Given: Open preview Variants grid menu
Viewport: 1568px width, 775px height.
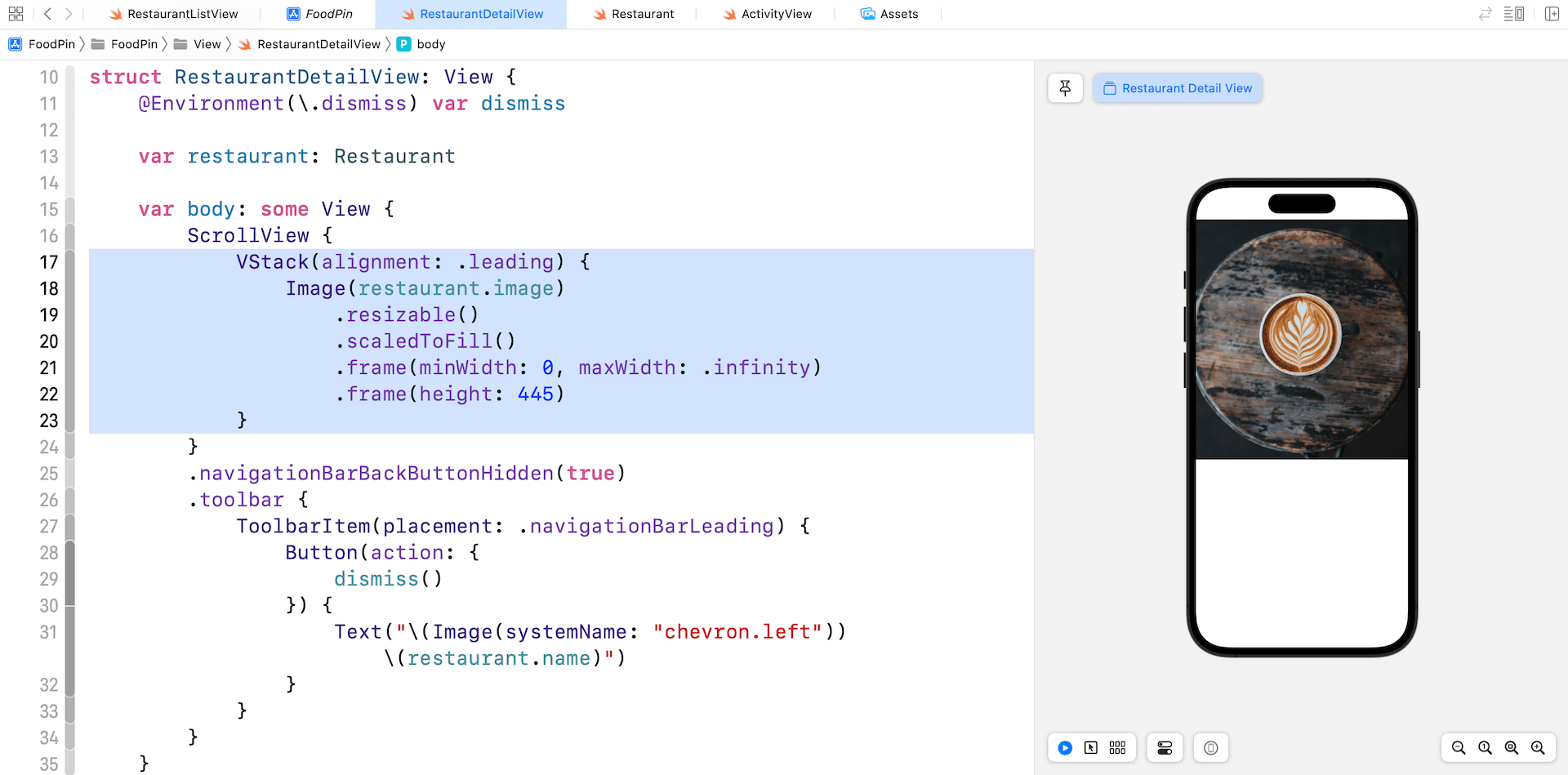Looking at the screenshot, I should coord(1117,748).
